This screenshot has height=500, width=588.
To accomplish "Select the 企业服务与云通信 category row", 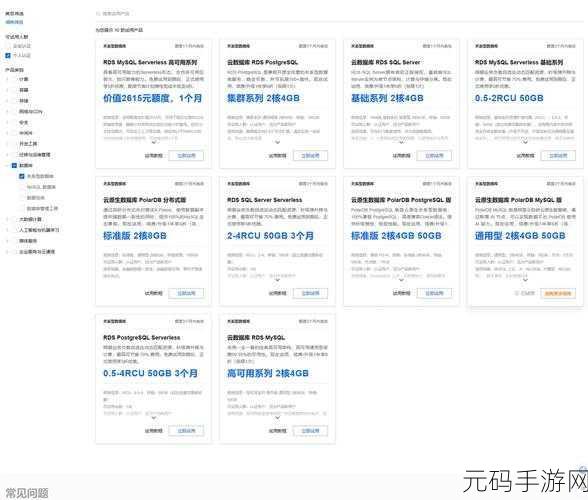I will 37,252.
